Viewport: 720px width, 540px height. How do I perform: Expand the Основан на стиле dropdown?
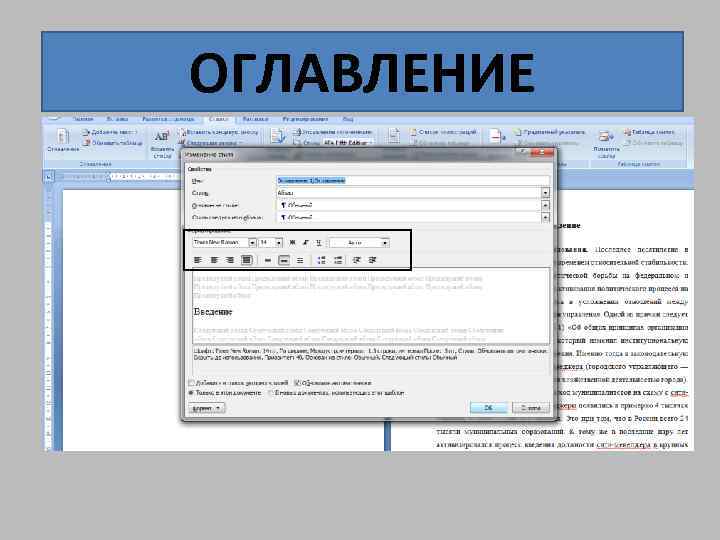tap(545, 205)
